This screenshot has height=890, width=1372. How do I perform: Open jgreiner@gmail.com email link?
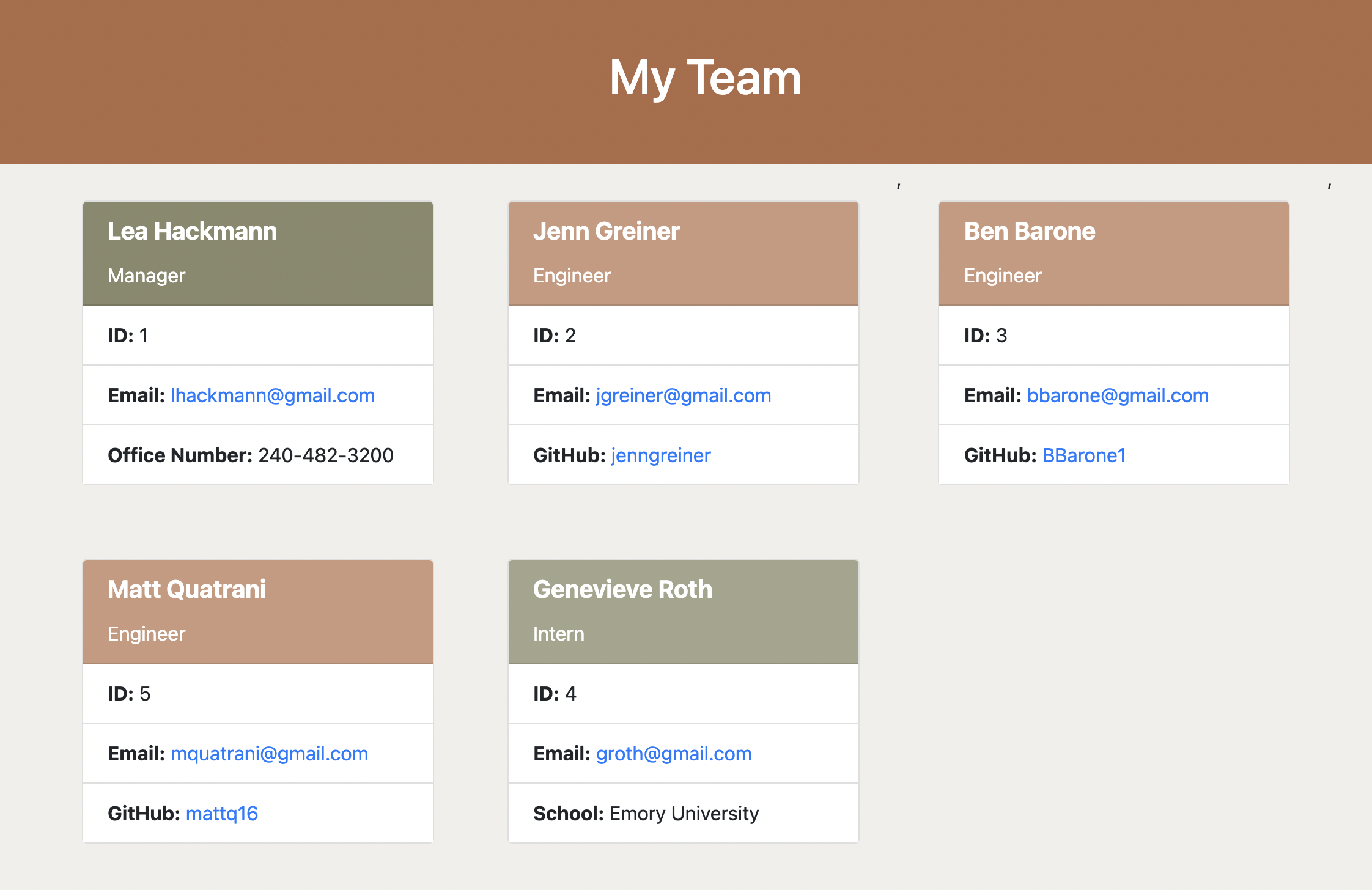(682, 395)
